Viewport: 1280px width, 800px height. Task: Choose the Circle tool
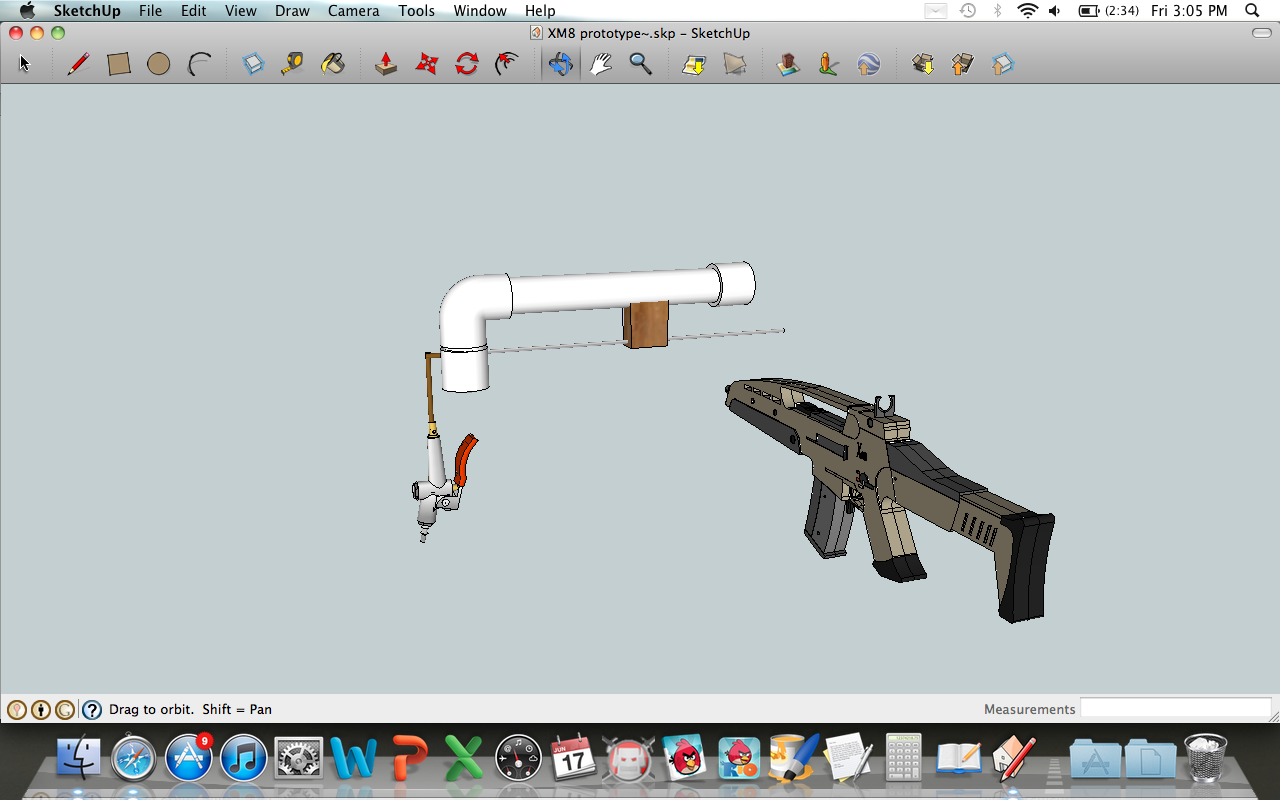pos(158,64)
